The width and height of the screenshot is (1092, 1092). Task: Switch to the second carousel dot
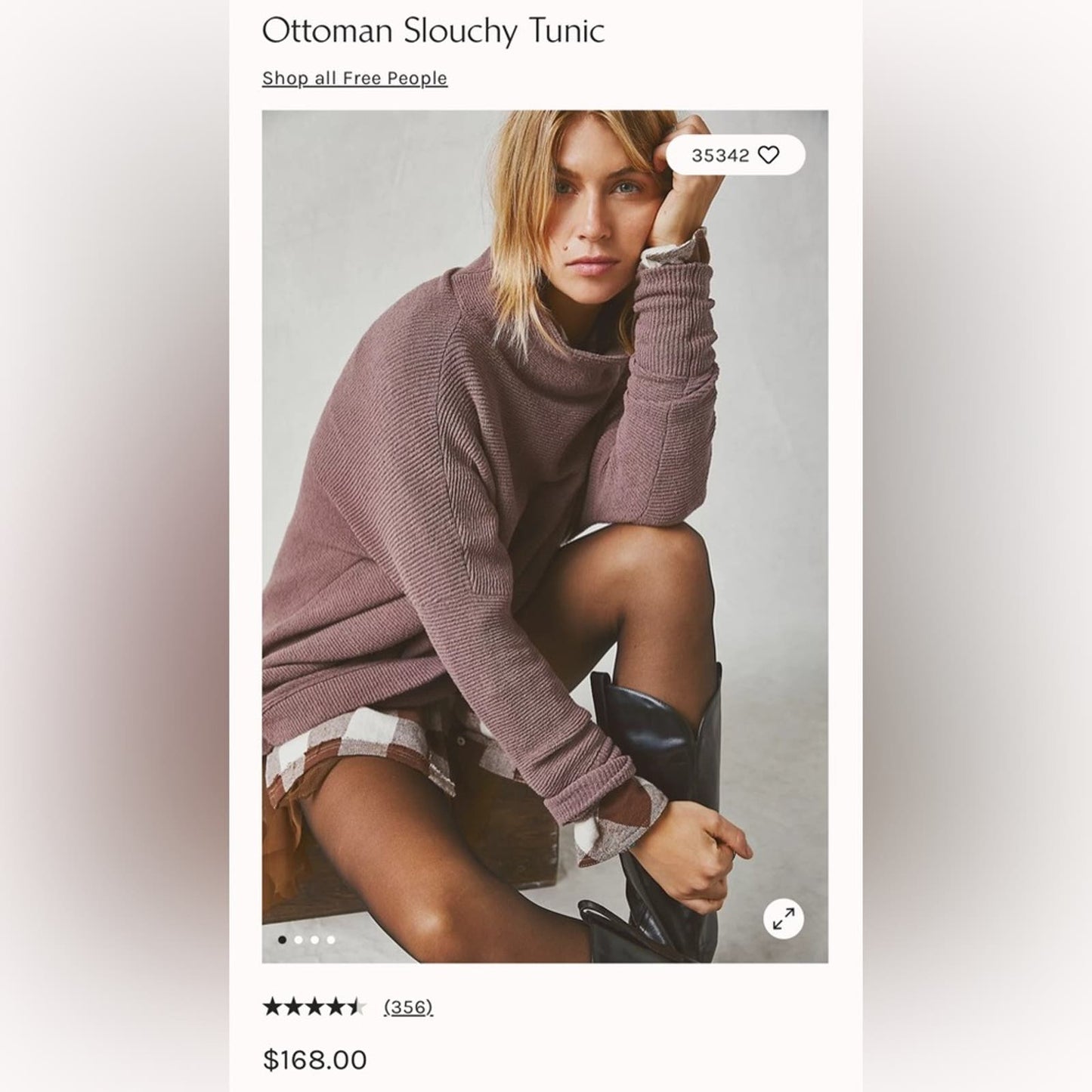[299, 940]
